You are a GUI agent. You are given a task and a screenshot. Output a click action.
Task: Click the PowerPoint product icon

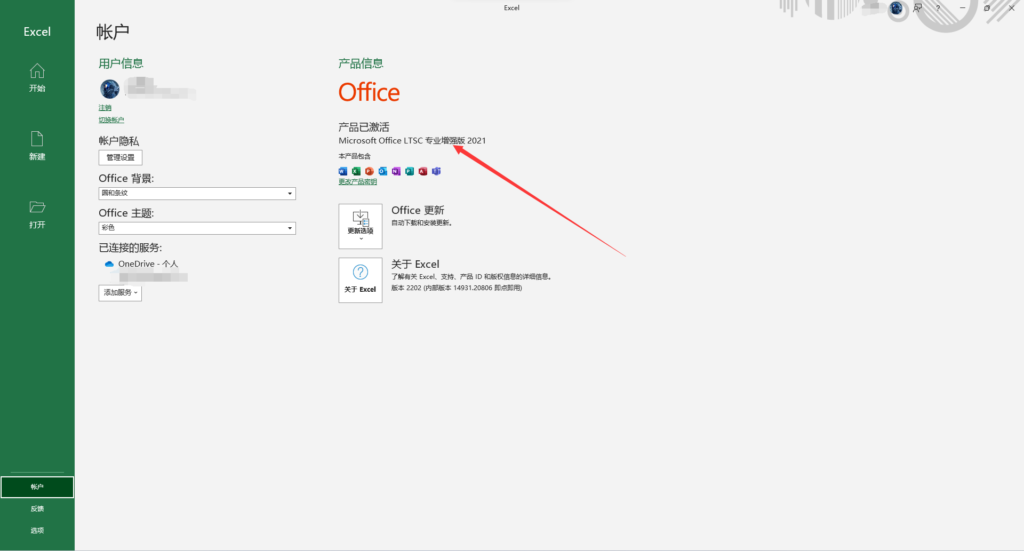pos(370,171)
